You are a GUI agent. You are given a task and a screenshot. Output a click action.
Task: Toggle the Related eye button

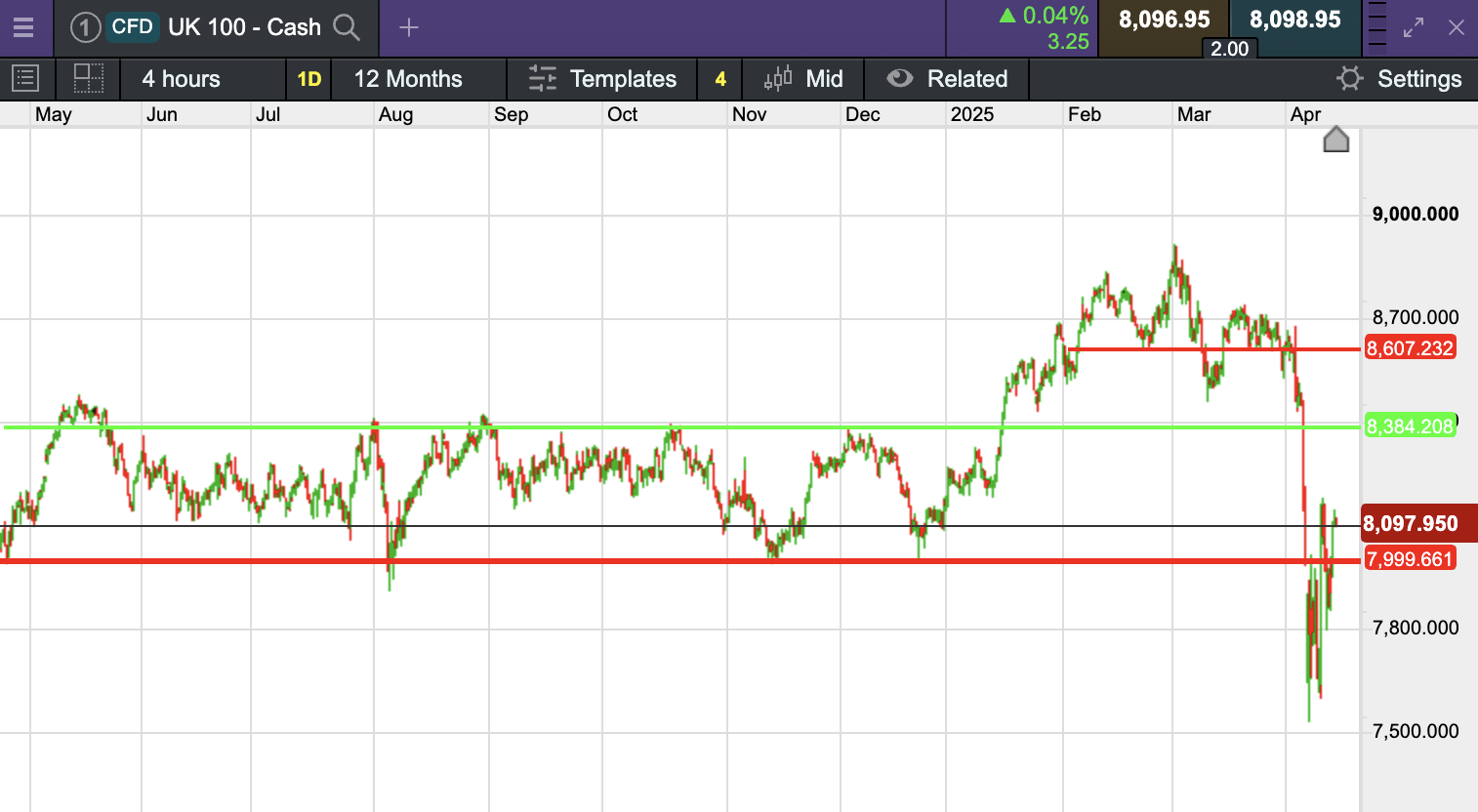pos(900,78)
